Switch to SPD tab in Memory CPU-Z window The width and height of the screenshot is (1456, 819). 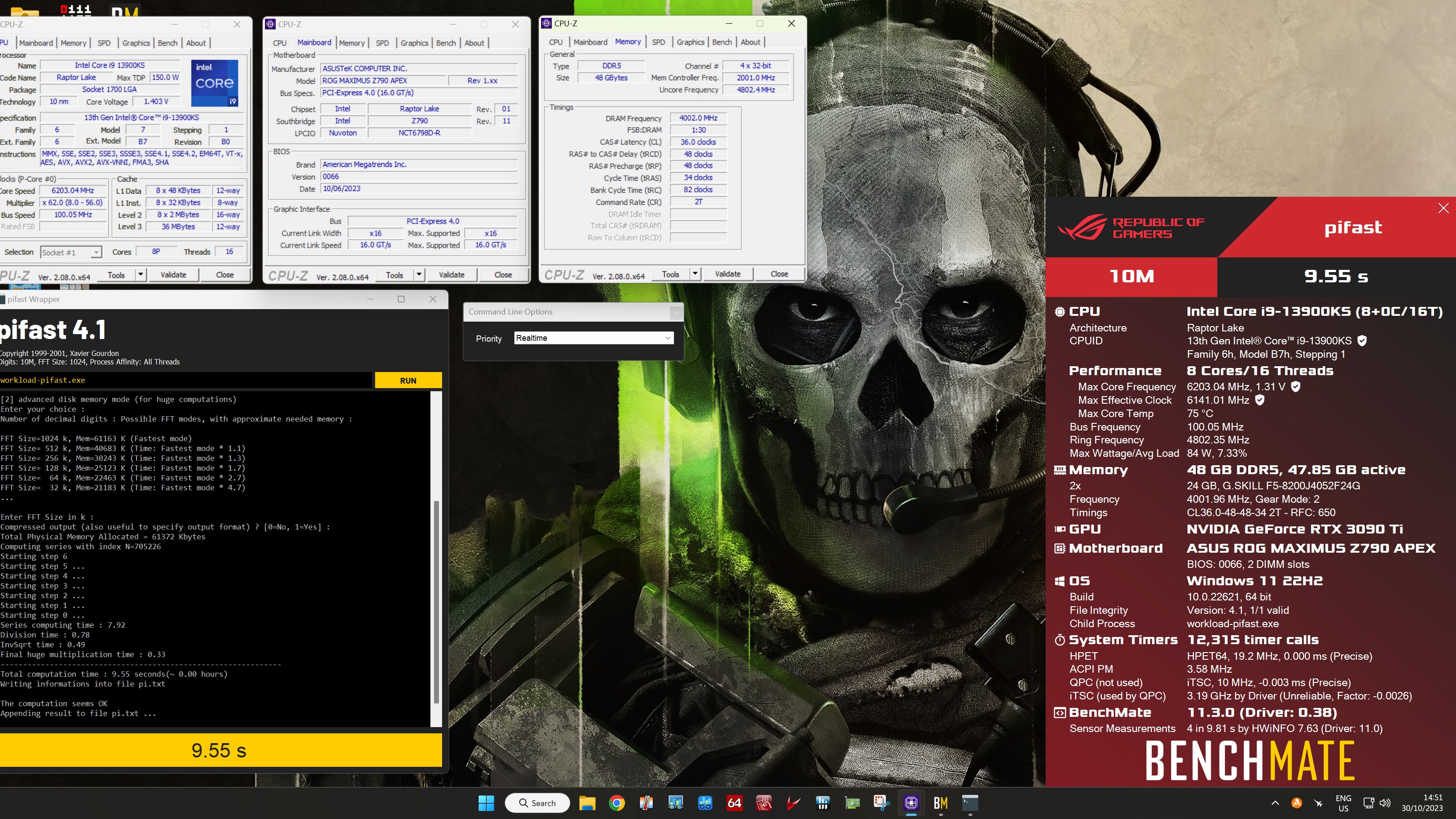click(658, 42)
